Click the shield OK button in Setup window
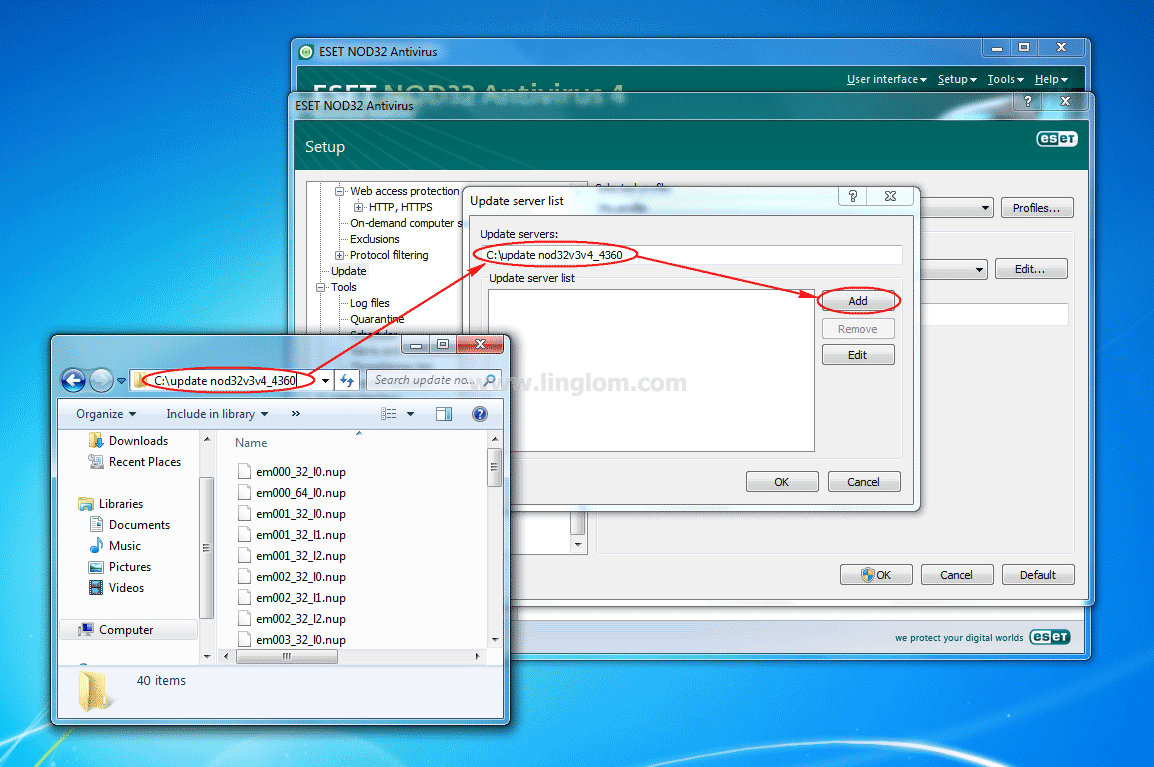1154x767 pixels. 876,575
